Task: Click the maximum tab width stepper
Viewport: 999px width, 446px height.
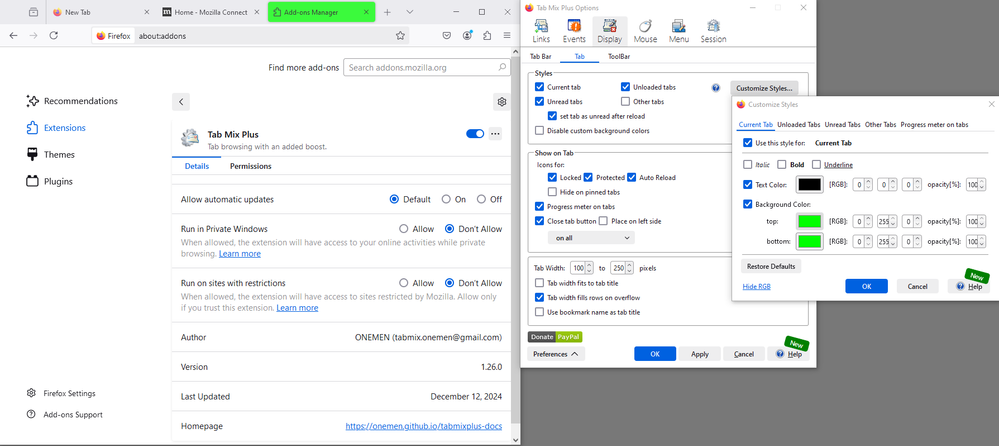Action: click(x=629, y=268)
